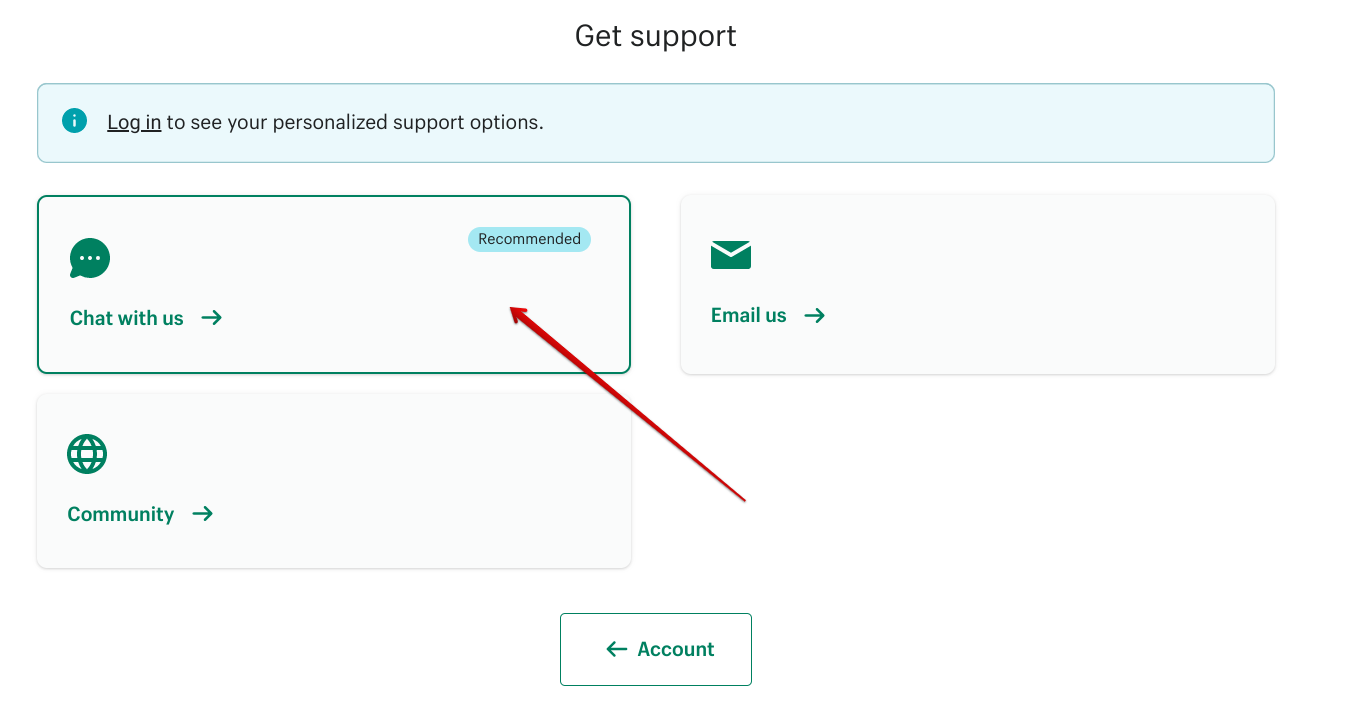Click the globe icon
This screenshot has height=714, width=1371.
click(x=87, y=454)
